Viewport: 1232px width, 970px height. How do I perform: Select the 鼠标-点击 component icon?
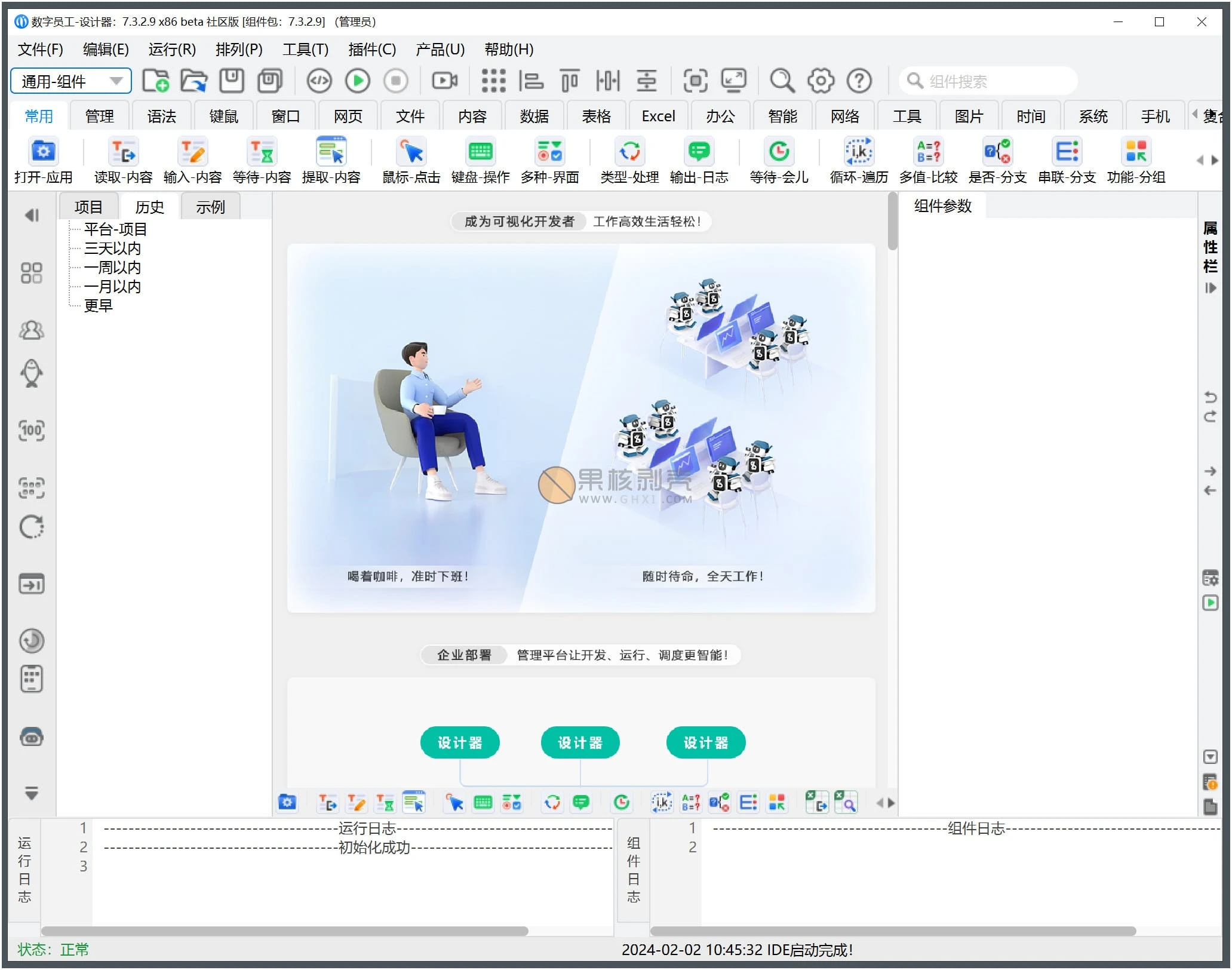click(x=411, y=152)
